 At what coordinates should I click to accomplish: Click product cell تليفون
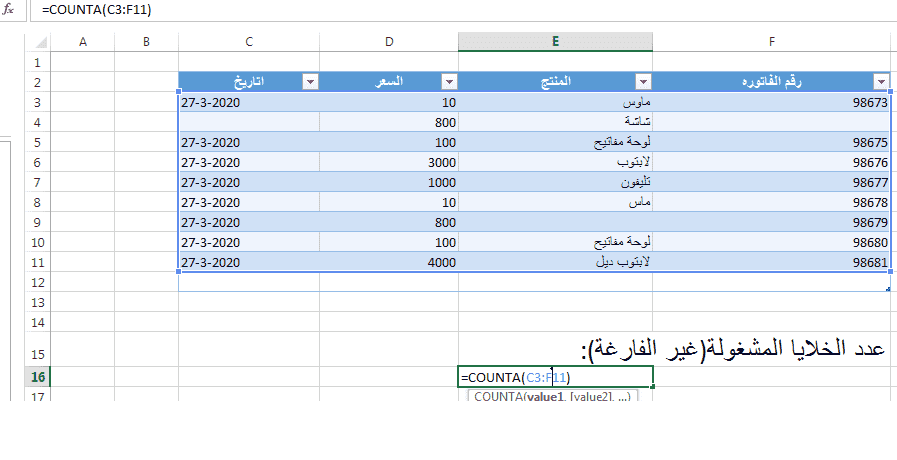(x=555, y=183)
